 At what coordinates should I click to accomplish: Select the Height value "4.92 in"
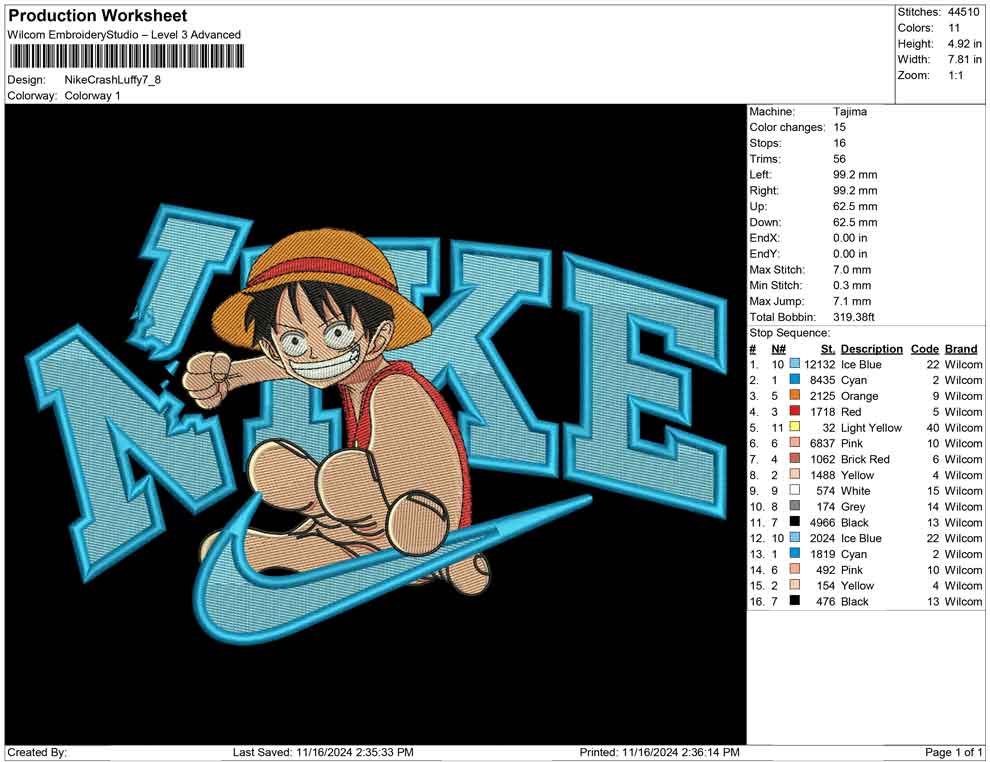tap(965, 44)
